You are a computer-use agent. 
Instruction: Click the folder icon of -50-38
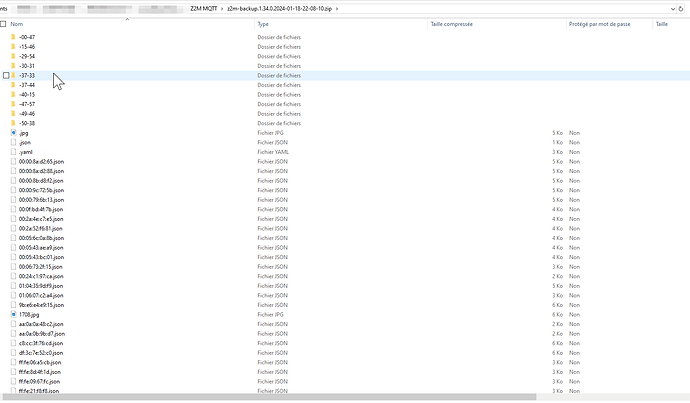tap(13, 123)
